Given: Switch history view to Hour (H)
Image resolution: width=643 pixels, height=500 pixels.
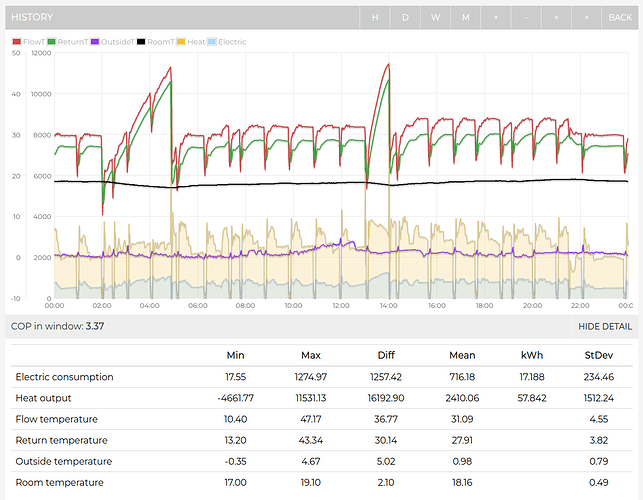Looking at the screenshot, I should click(375, 17).
